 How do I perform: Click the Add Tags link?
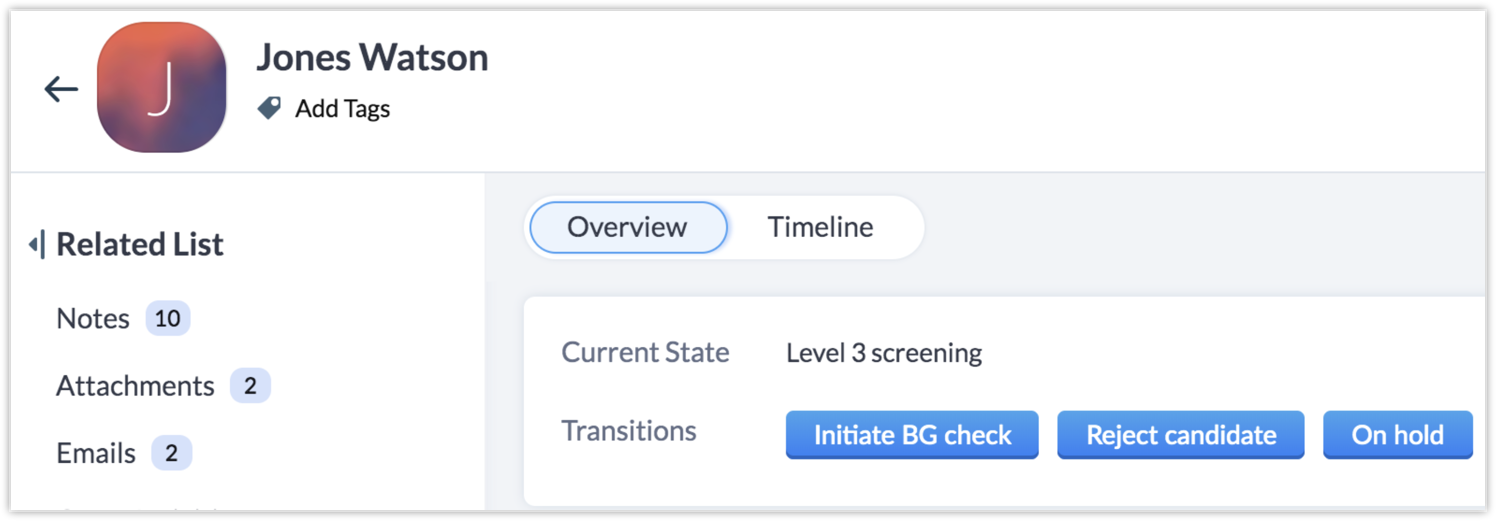point(342,108)
